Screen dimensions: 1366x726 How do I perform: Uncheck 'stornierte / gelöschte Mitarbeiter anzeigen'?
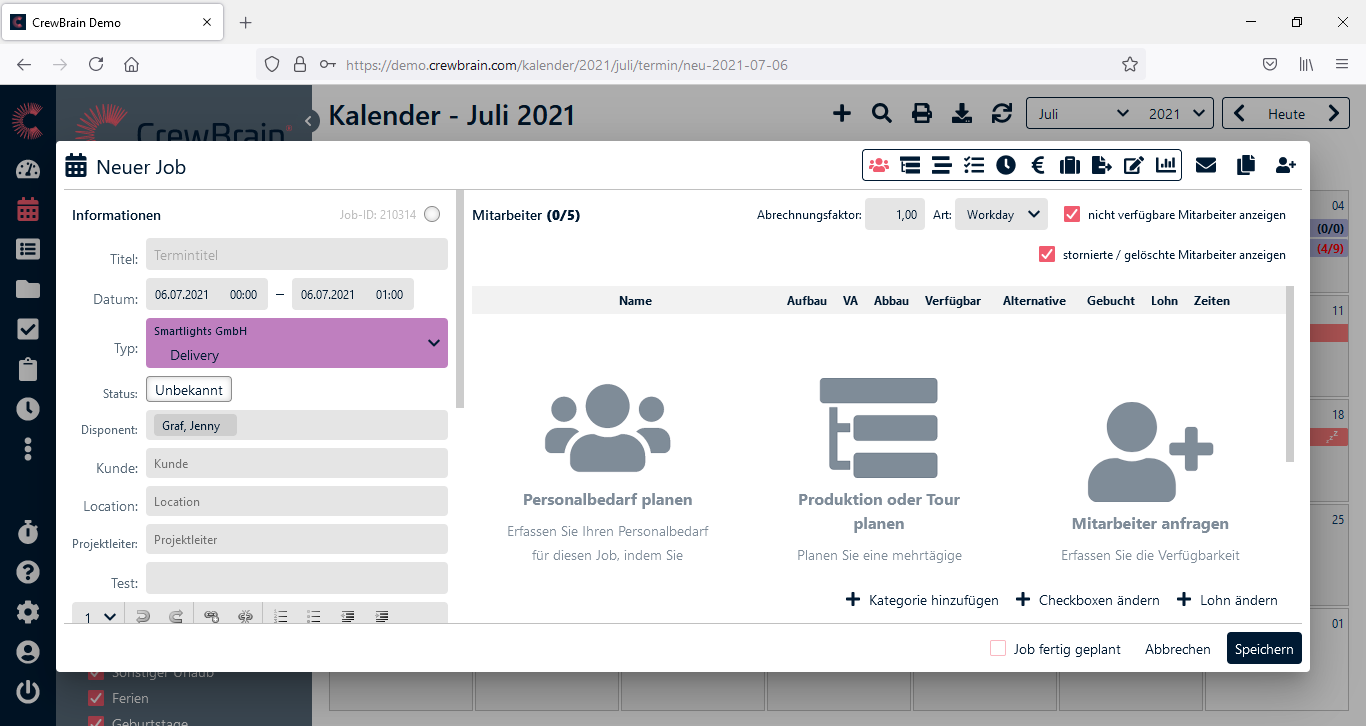click(x=1047, y=254)
